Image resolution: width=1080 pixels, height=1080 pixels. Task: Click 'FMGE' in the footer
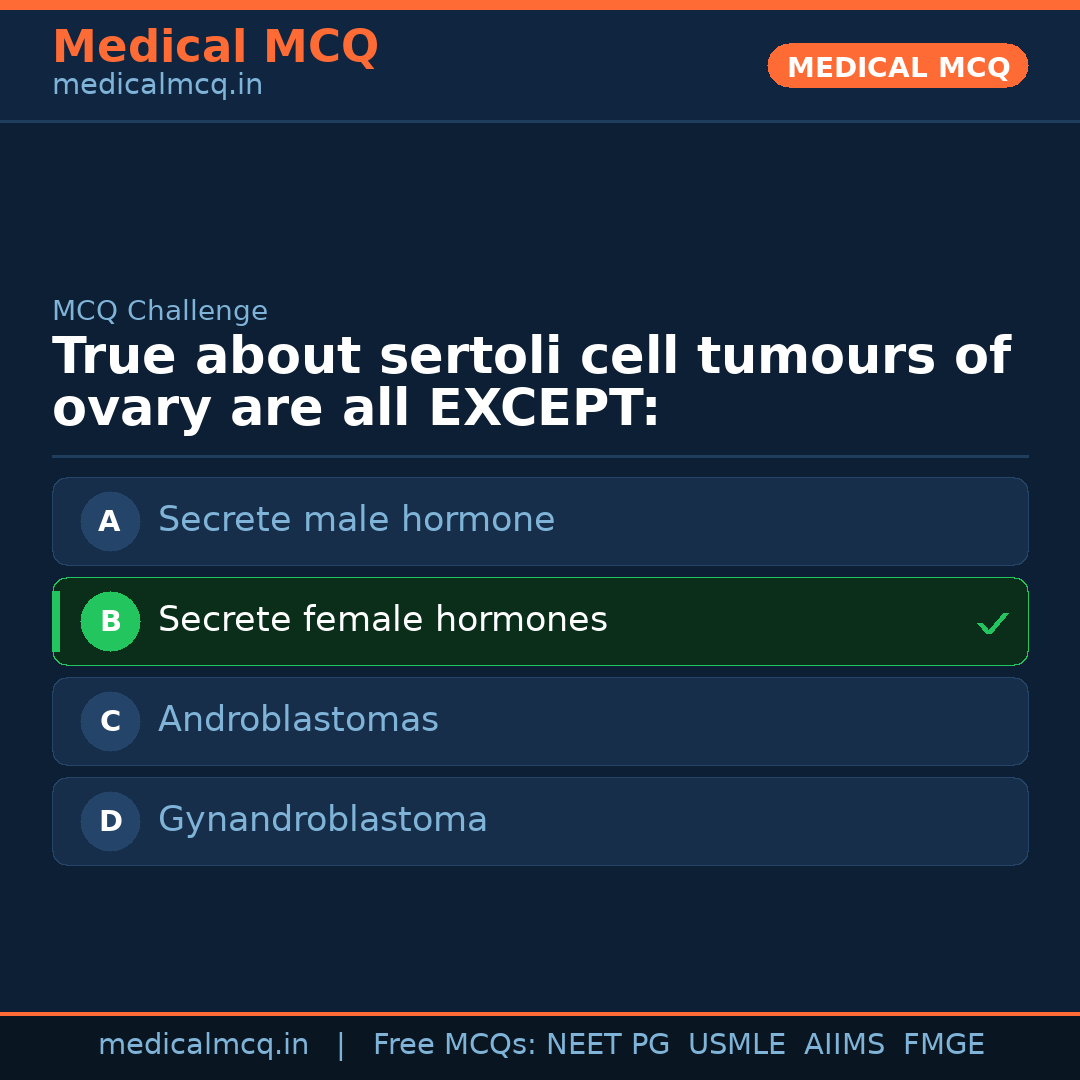tap(943, 1045)
